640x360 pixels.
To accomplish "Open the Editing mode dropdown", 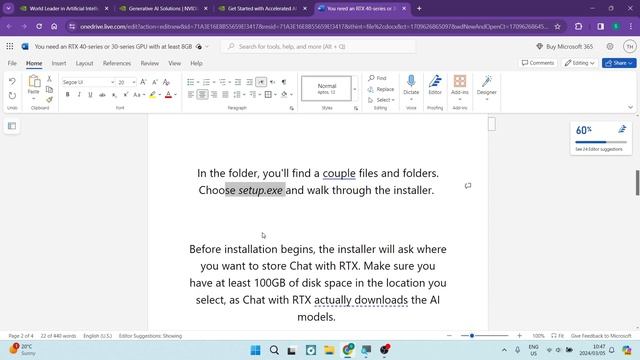I will [x=579, y=63].
